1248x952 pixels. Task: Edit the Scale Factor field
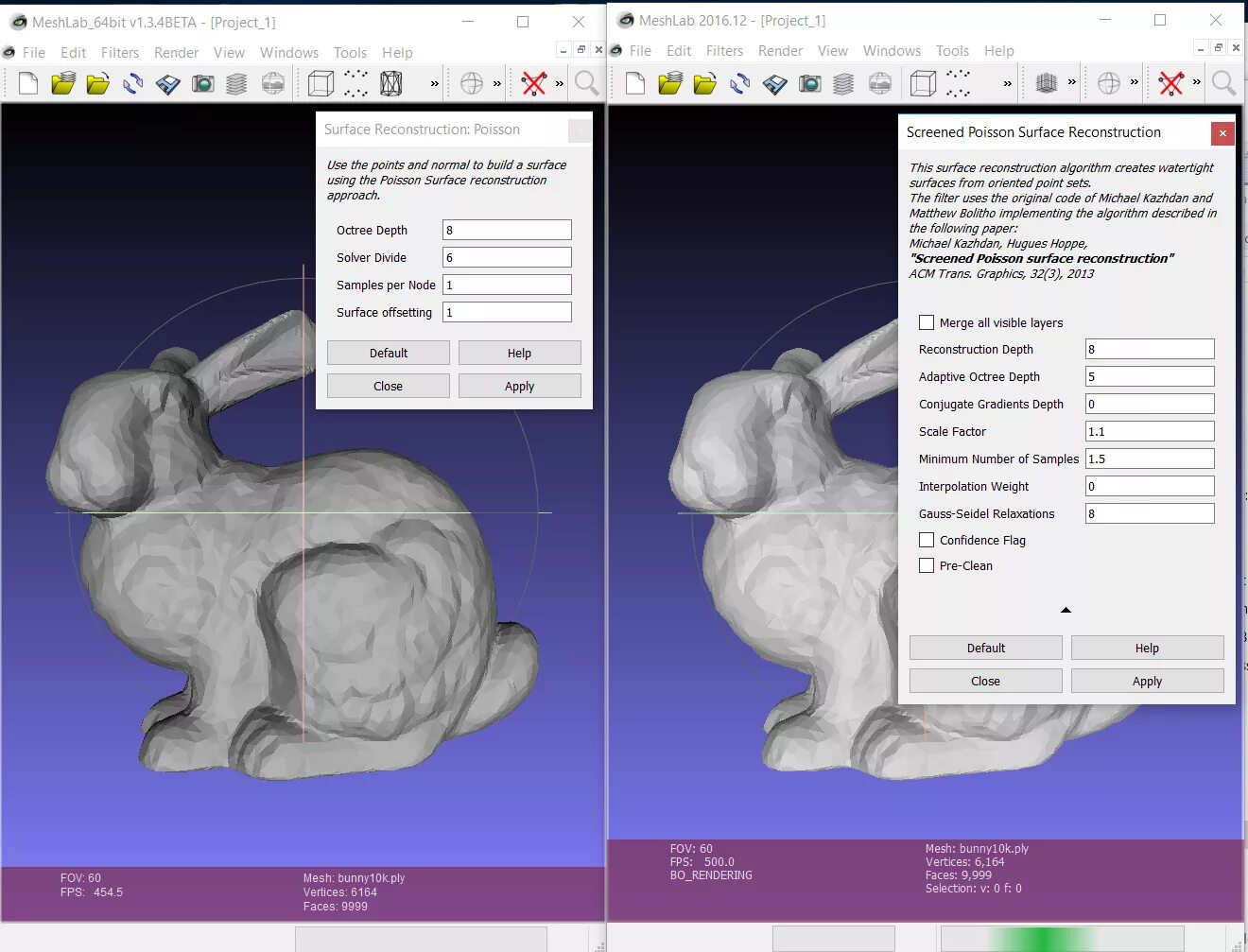click(x=1150, y=431)
